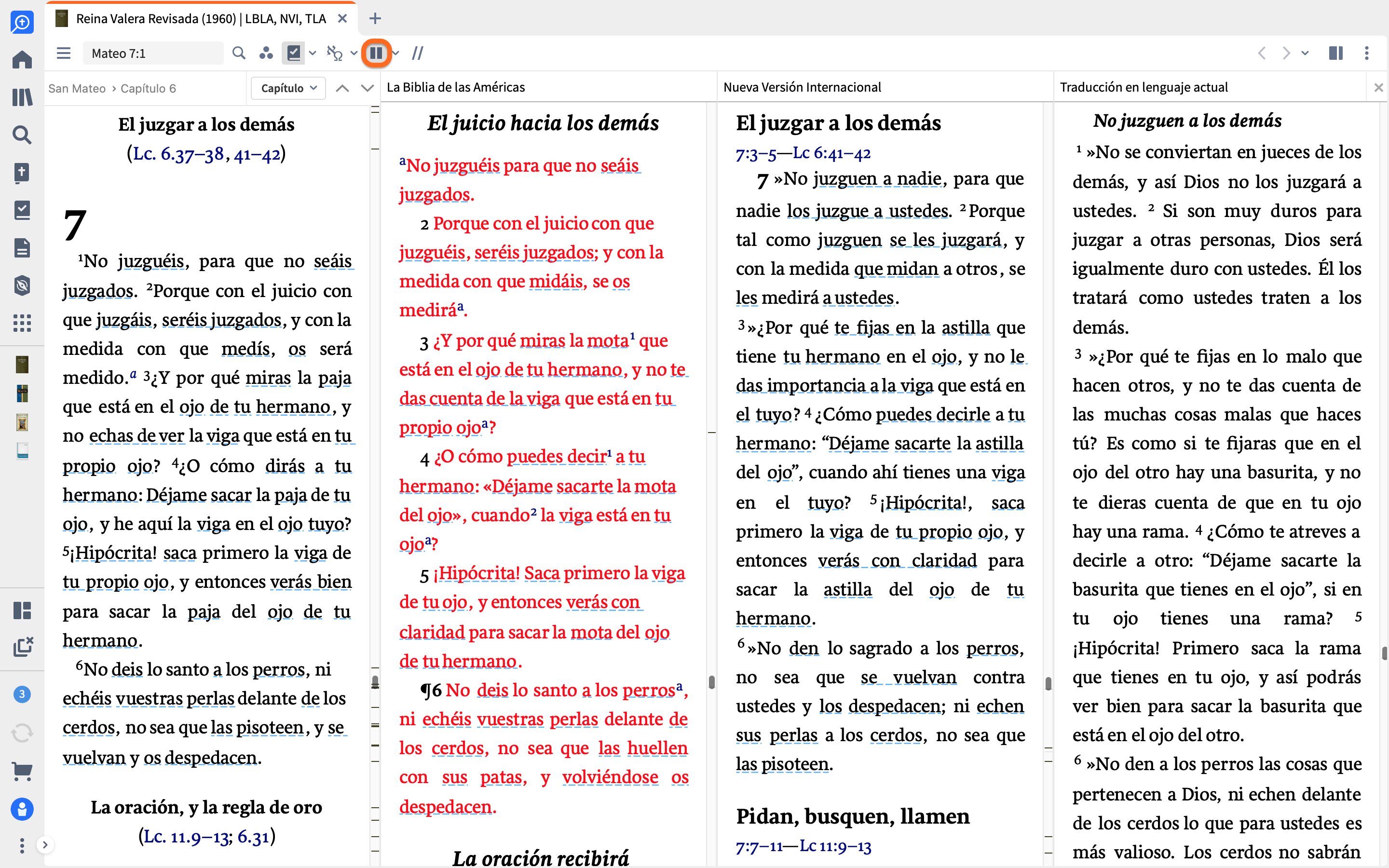1389x868 pixels.
Task: Click the Mateo 7:1 reference box
Action: pos(153,54)
